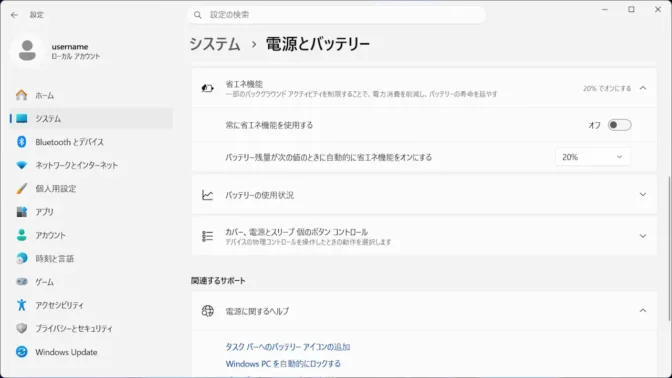Click the network Wi-Fi icon

[21, 165]
